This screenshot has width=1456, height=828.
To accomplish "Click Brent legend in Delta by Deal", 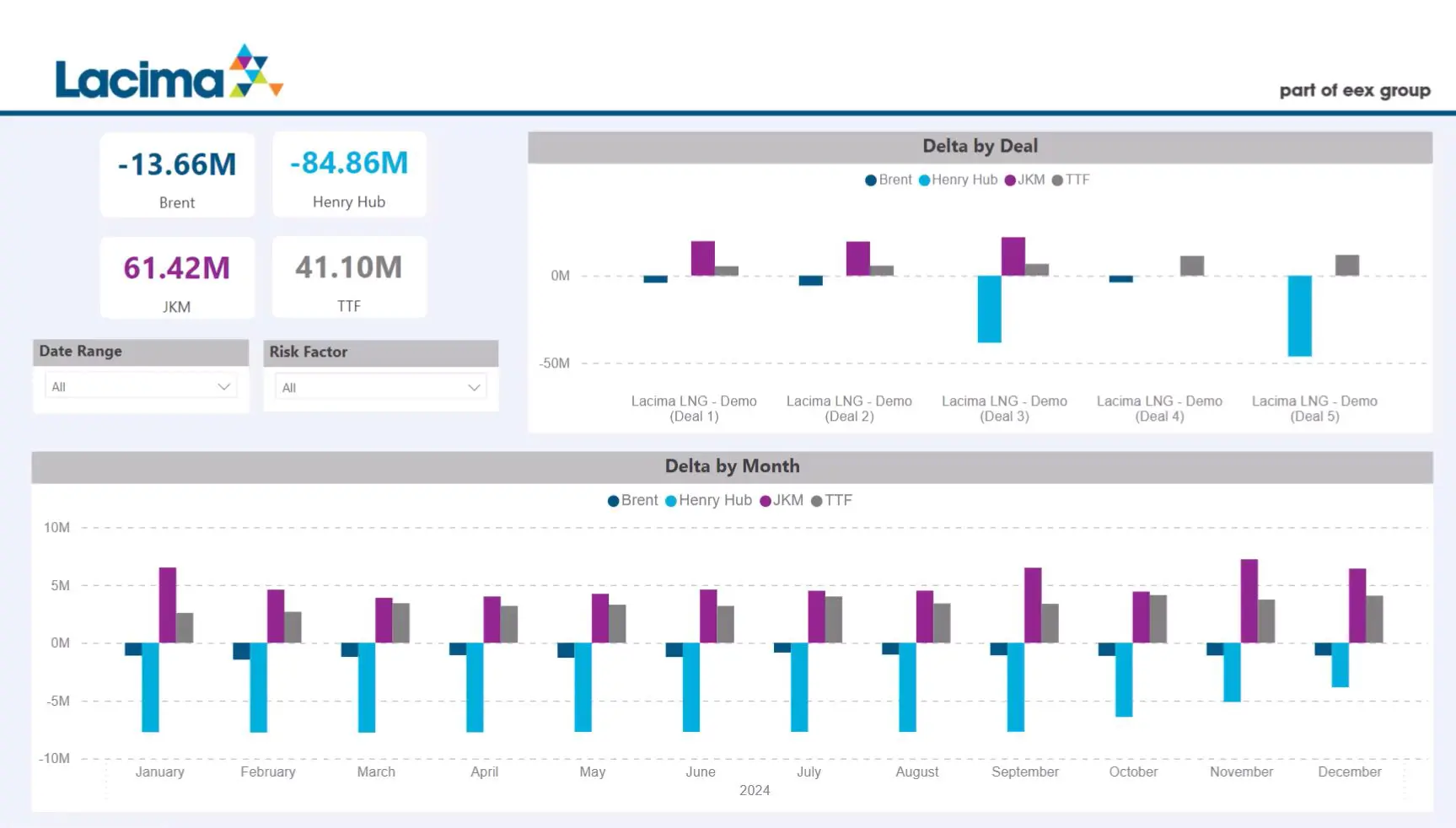I will tap(889, 180).
